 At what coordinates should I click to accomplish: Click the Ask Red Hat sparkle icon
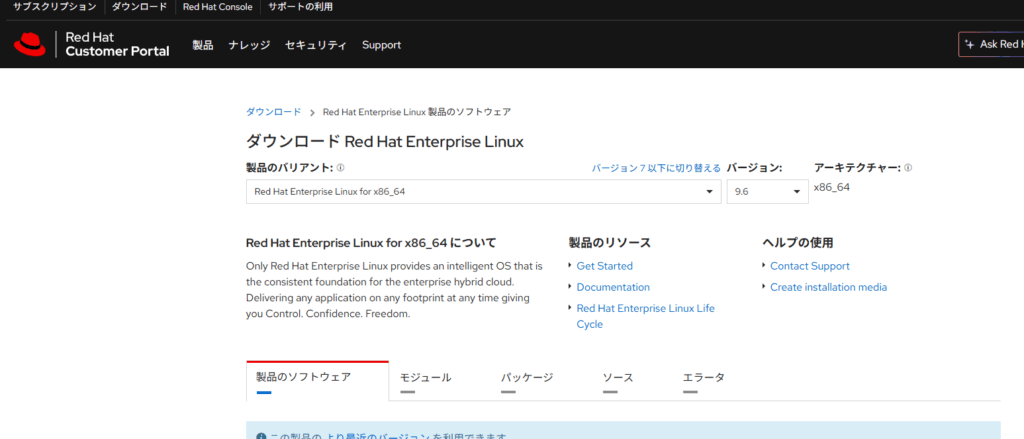point(969,45)
